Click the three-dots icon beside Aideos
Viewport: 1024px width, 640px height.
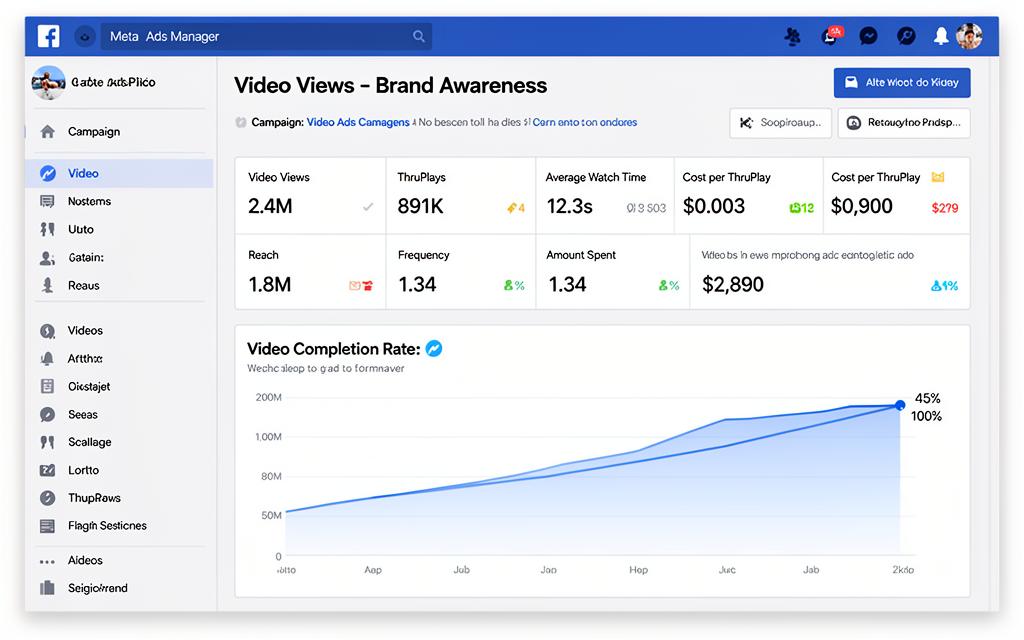click(x=47, y=562)
